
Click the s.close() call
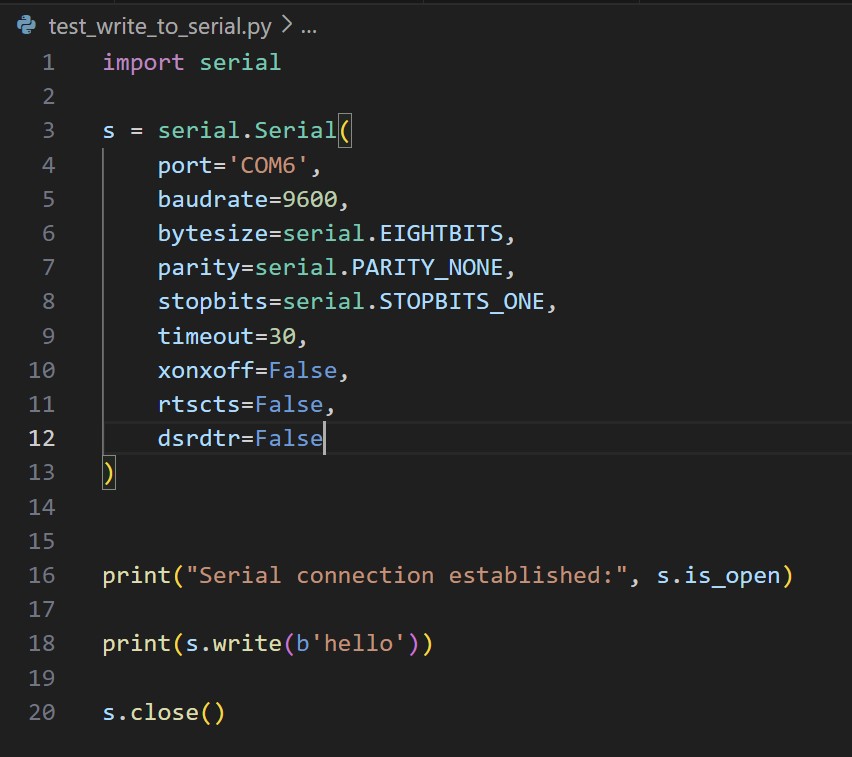point(164,712)
